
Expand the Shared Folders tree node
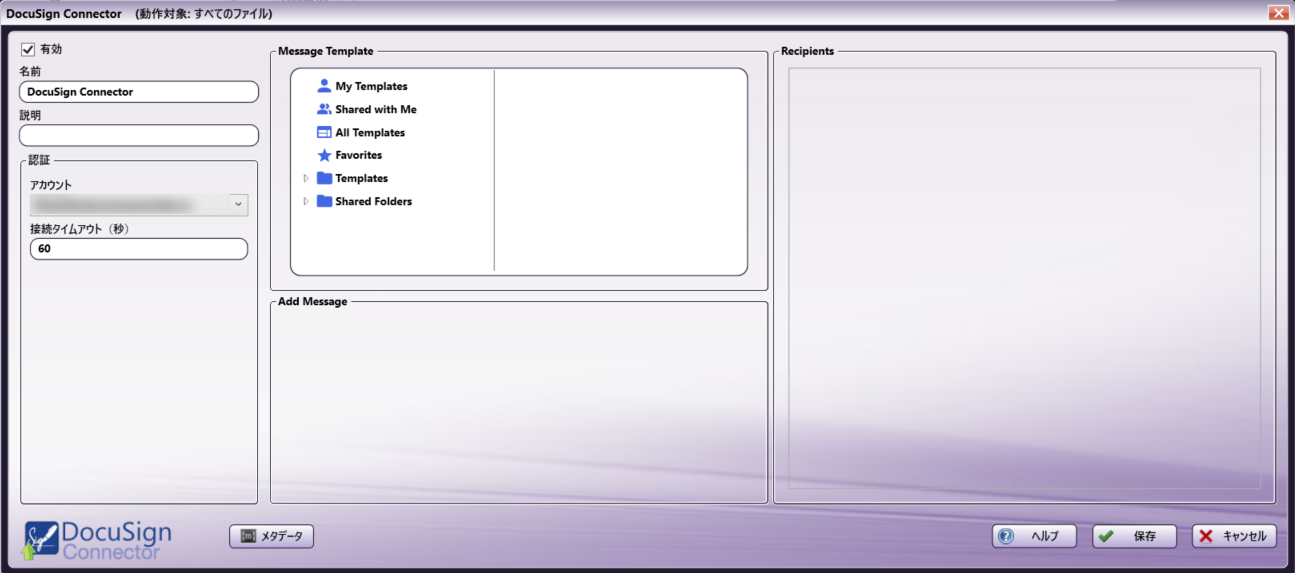(306, 201)
